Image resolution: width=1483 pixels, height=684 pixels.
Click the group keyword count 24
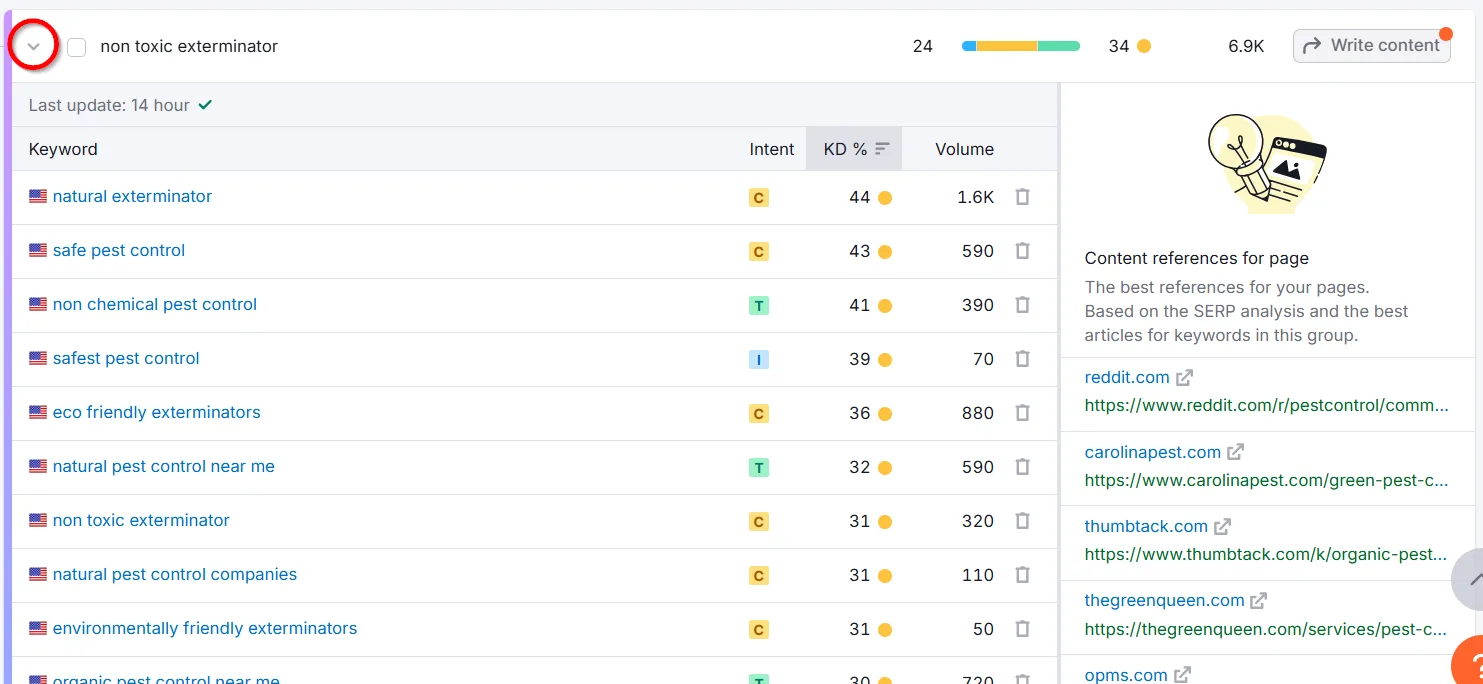[923, 46]
